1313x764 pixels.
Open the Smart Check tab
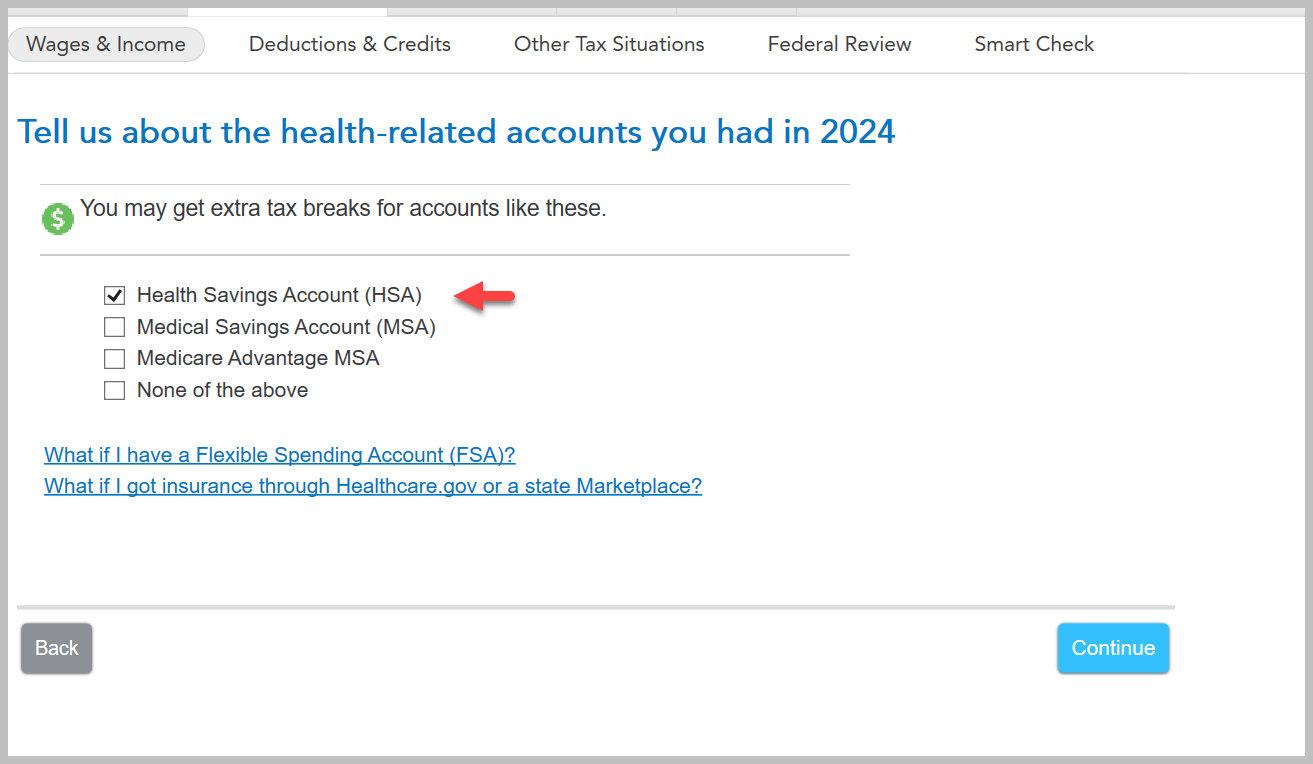[1034, 44]
